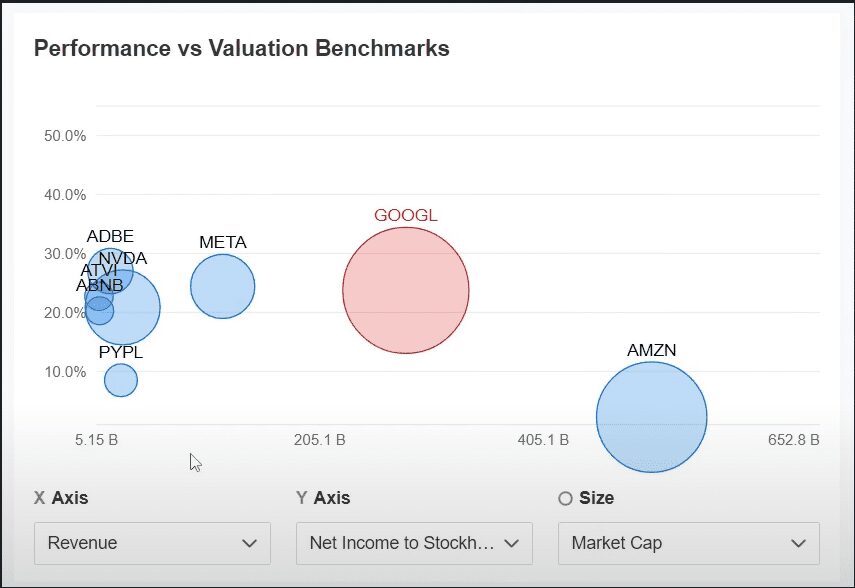Click the META text label

[222, 242]
